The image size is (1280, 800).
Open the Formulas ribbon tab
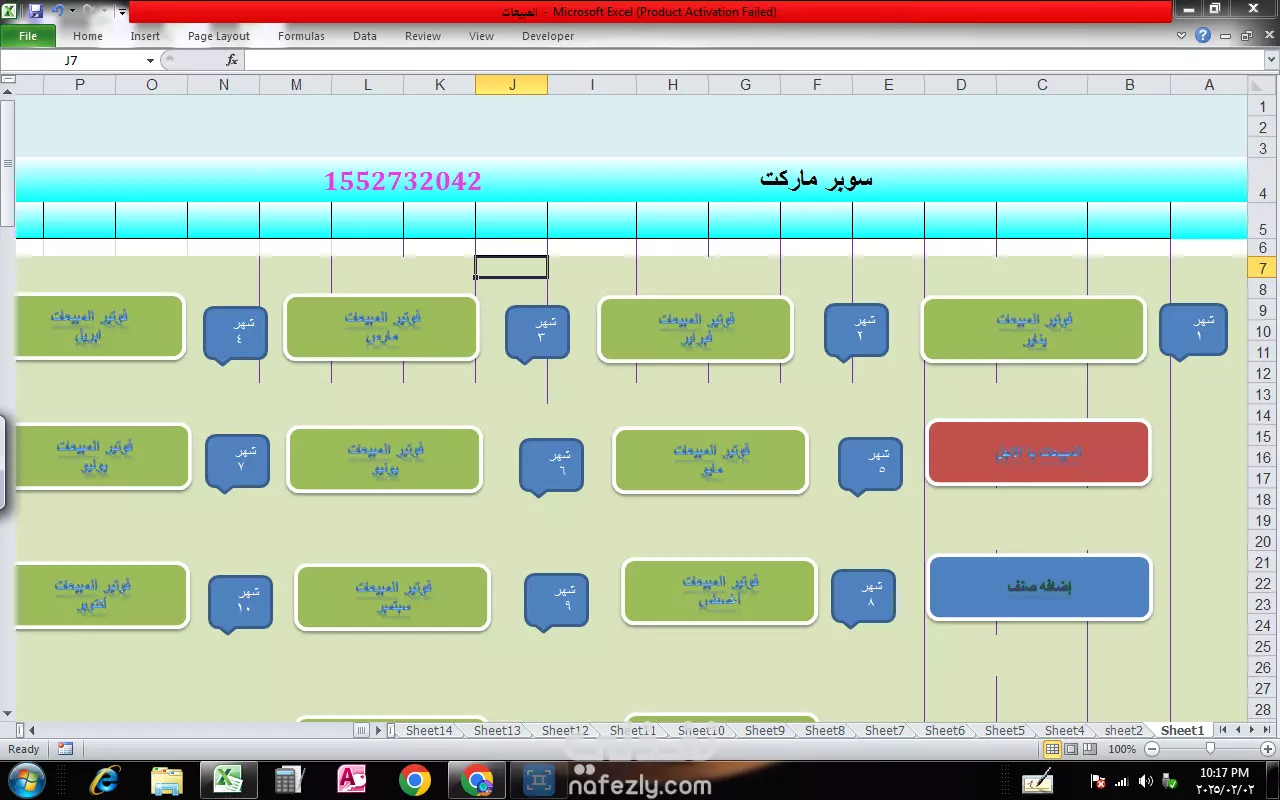pos(301,36)
